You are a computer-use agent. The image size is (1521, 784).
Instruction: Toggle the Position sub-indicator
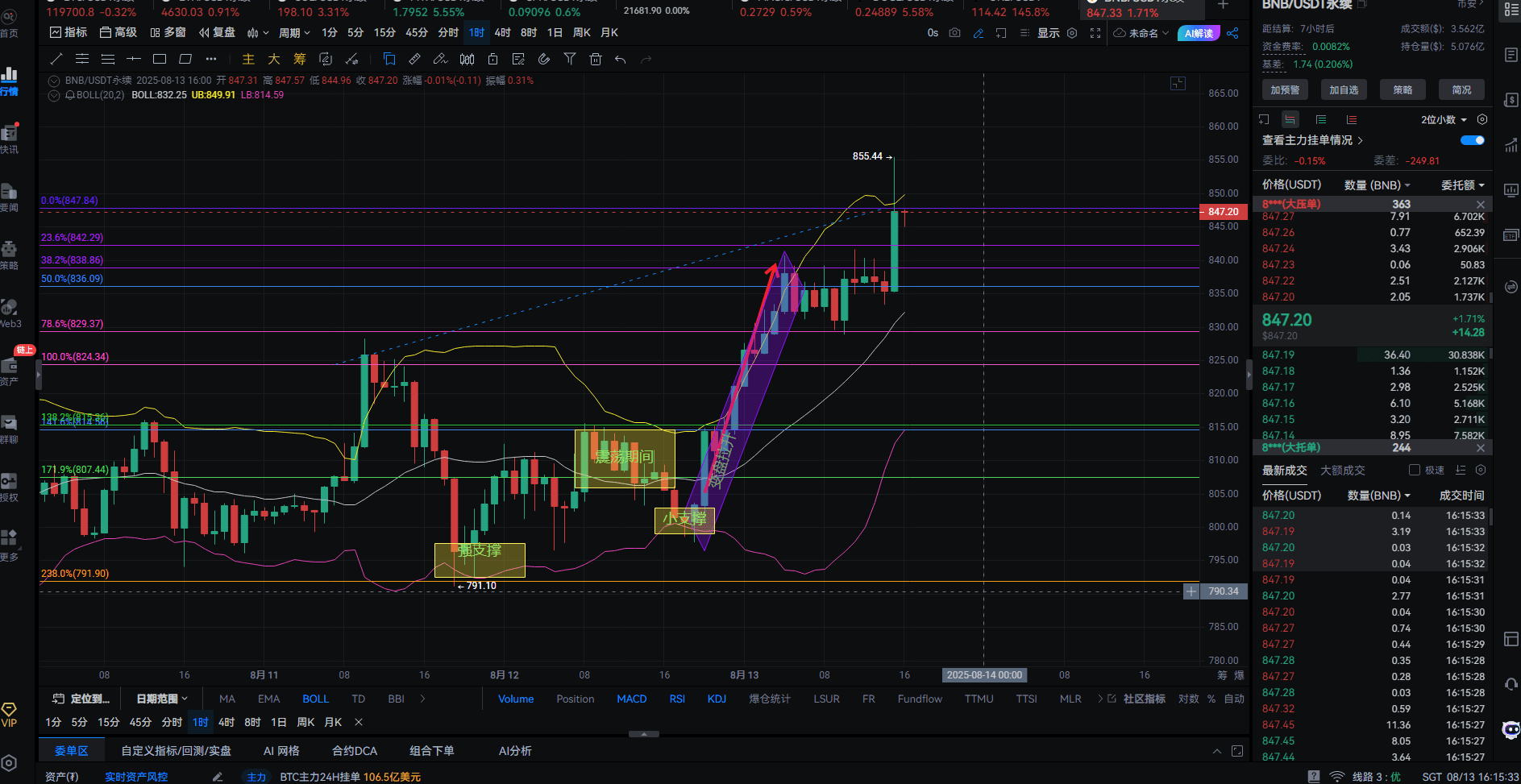point(576,699)
